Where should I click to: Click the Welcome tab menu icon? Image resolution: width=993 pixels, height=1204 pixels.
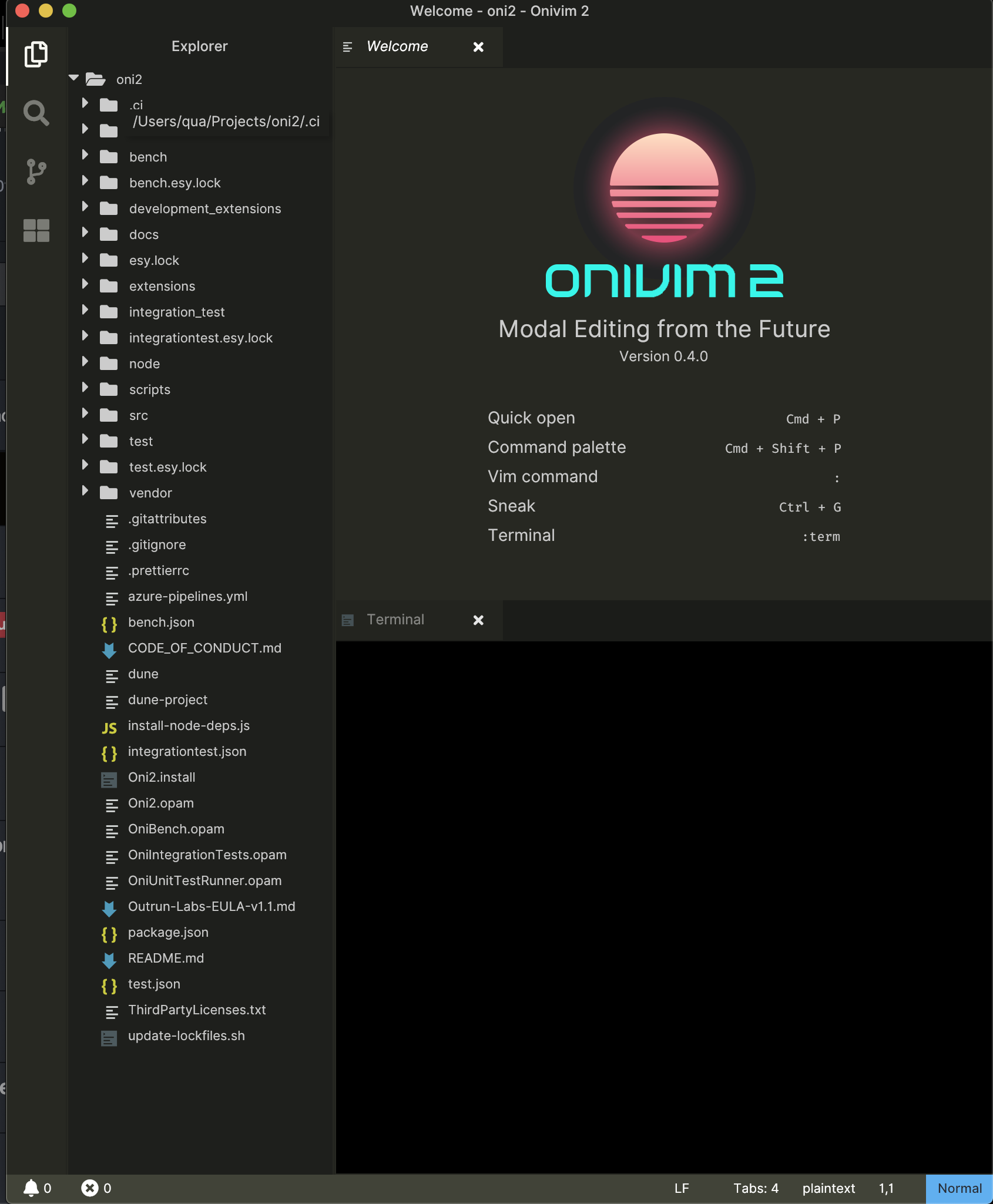pyautogui.click(x=347, y=46)
